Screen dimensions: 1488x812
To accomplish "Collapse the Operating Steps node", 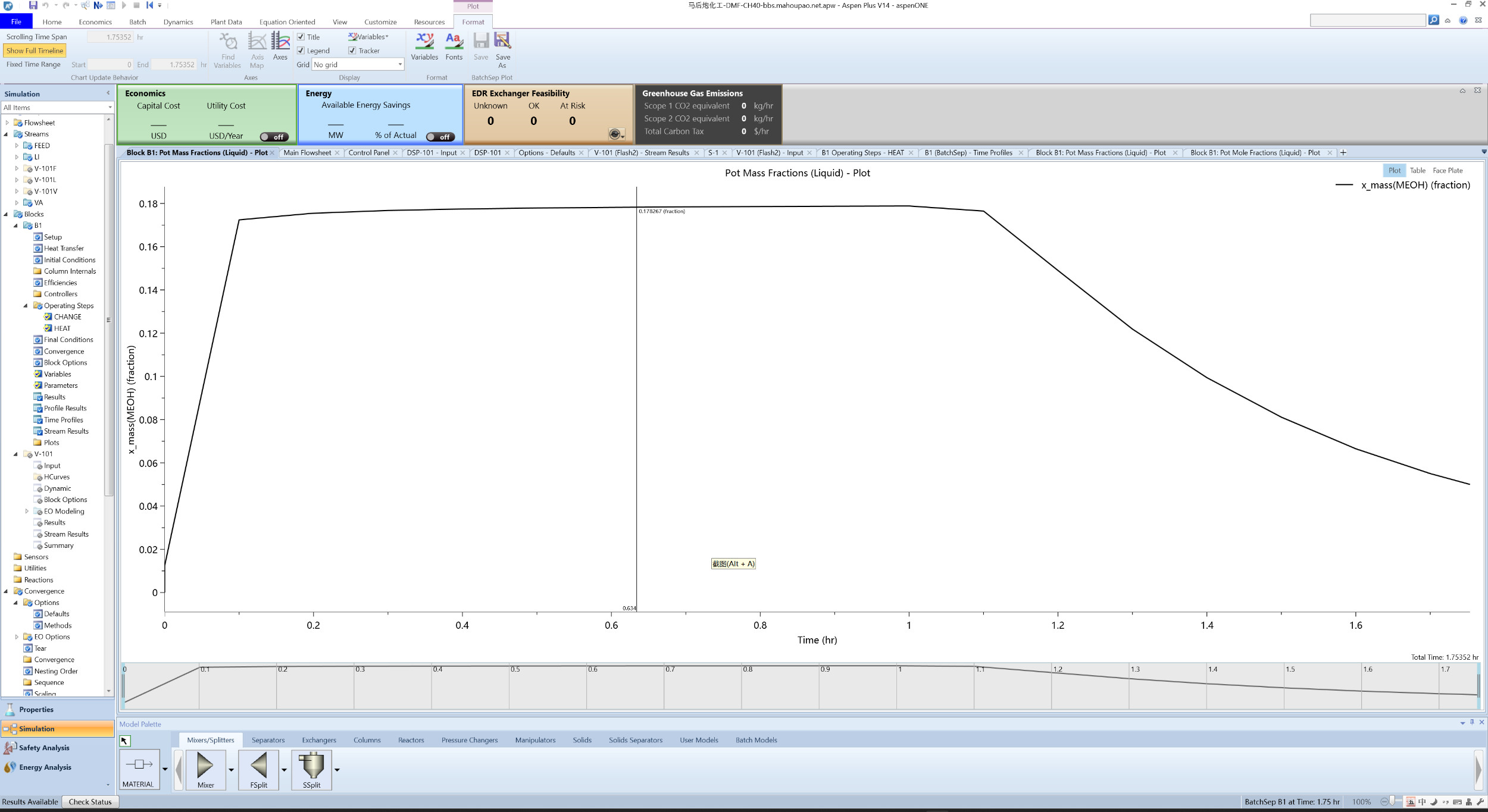I will pyautogui.click(x=26, y=306).
